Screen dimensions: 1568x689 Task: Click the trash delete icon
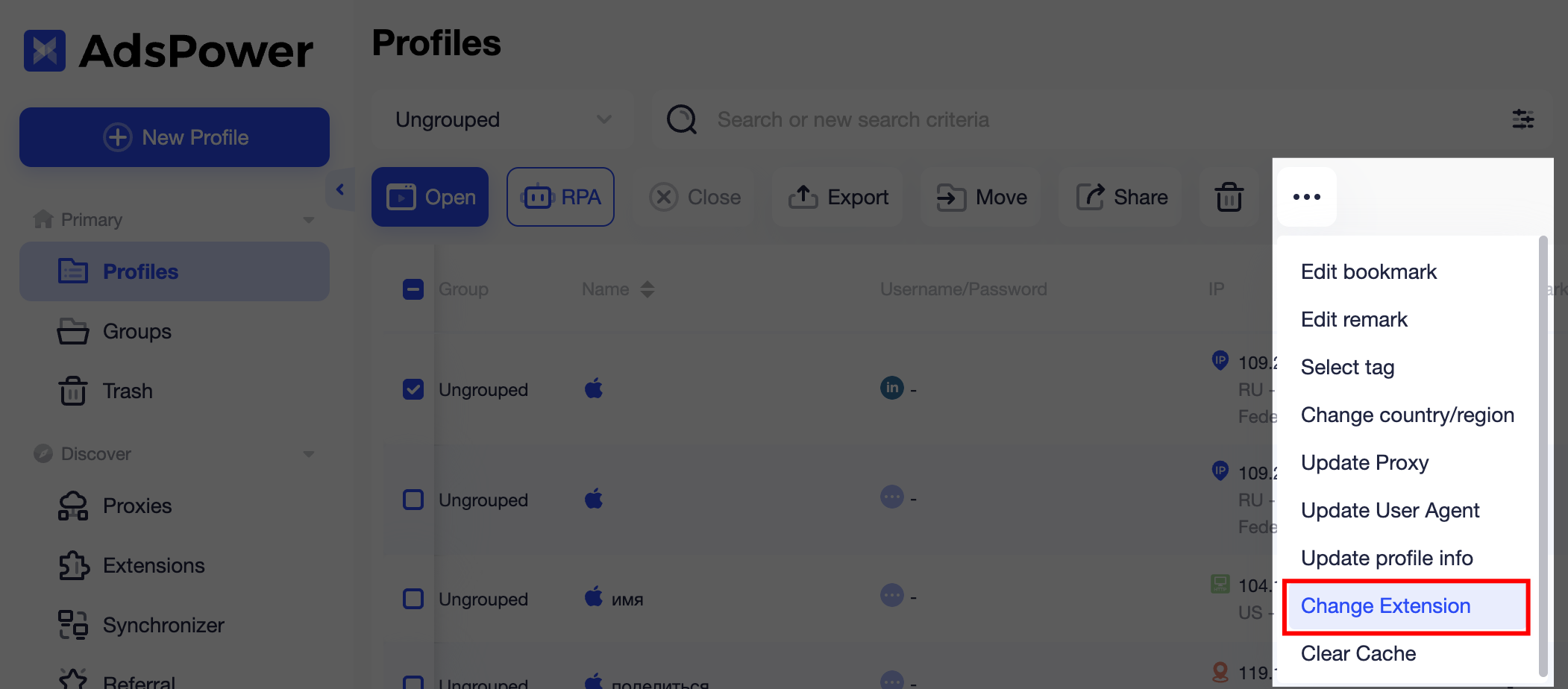1229,197
